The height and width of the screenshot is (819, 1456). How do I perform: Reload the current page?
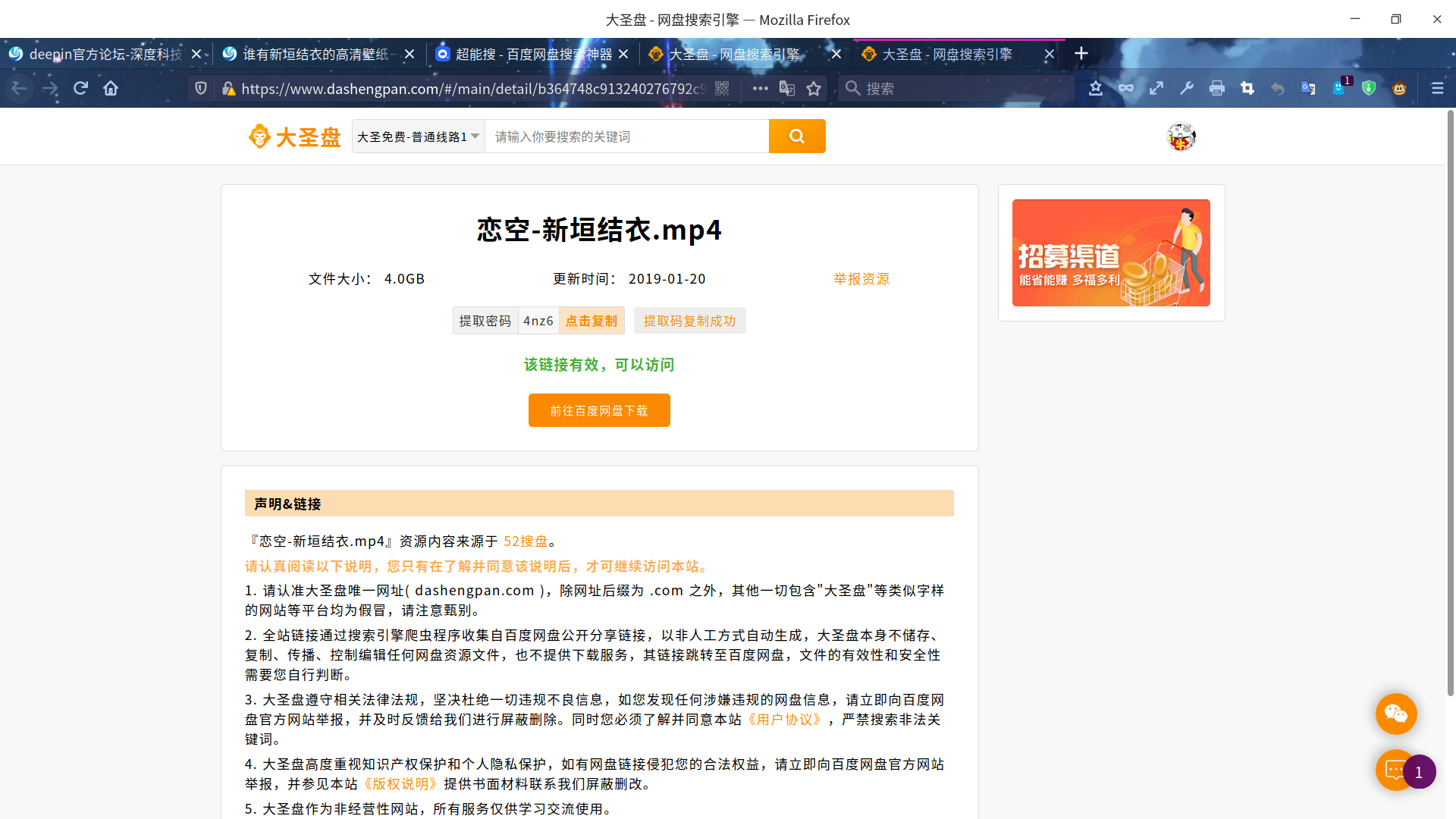[80, 89]
